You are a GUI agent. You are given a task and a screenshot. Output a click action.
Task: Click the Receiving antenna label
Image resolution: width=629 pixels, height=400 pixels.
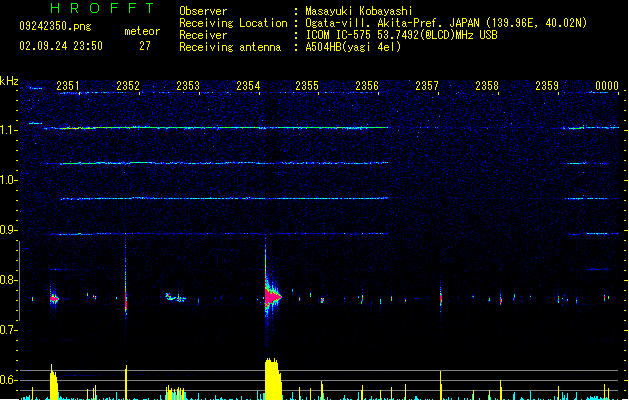click(230, 47)
